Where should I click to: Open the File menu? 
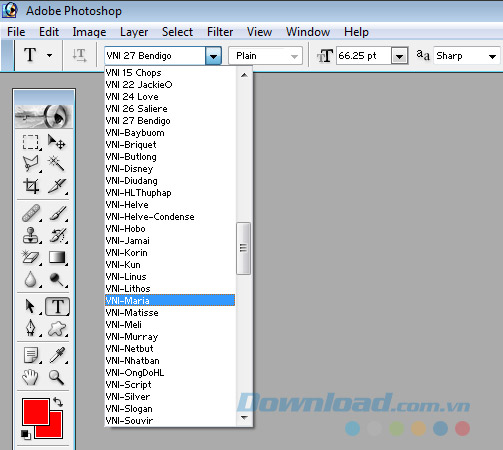[16, 32]
